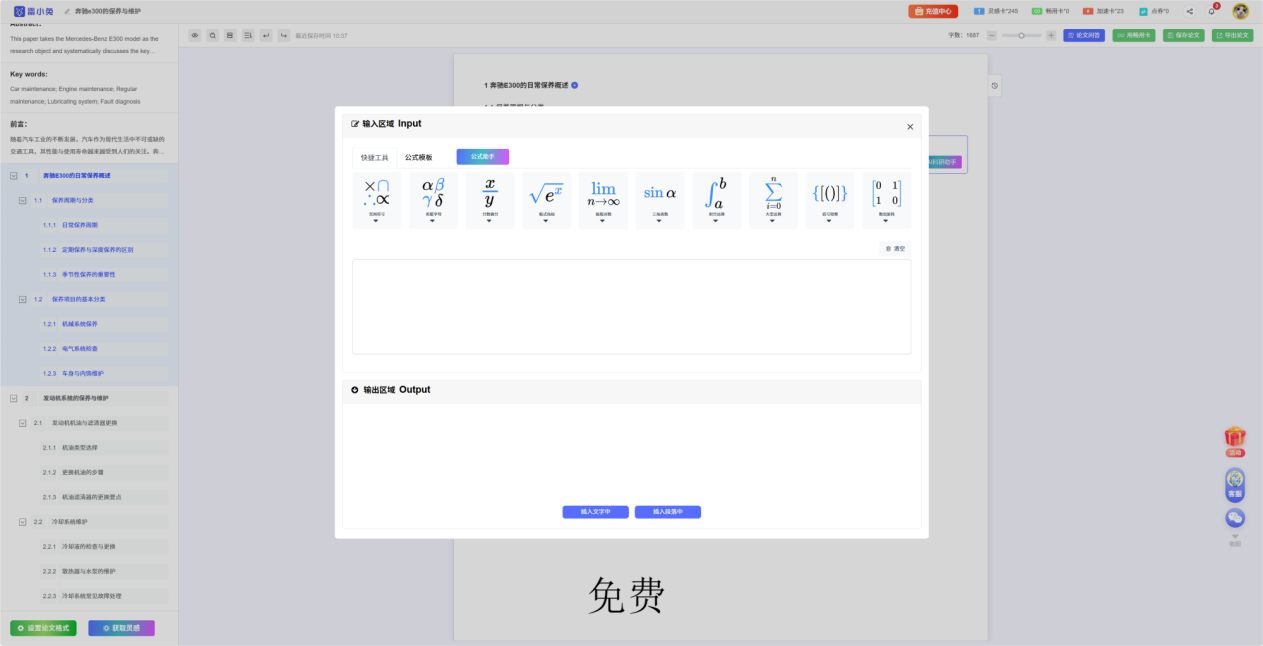The image size is (1263, 646).
Task: Open the square root e^x formula group
Action: [x=546, y=200]
